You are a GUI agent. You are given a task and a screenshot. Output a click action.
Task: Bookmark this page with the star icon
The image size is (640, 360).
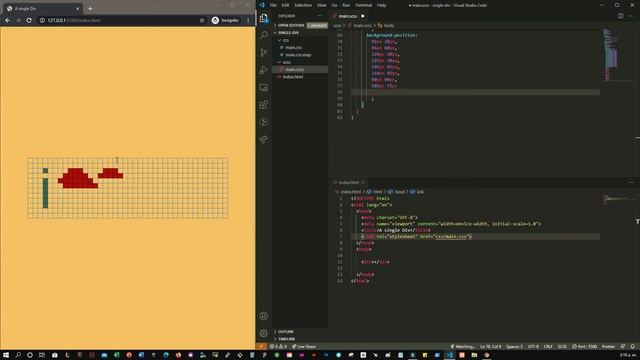click(x=202, y=20)
